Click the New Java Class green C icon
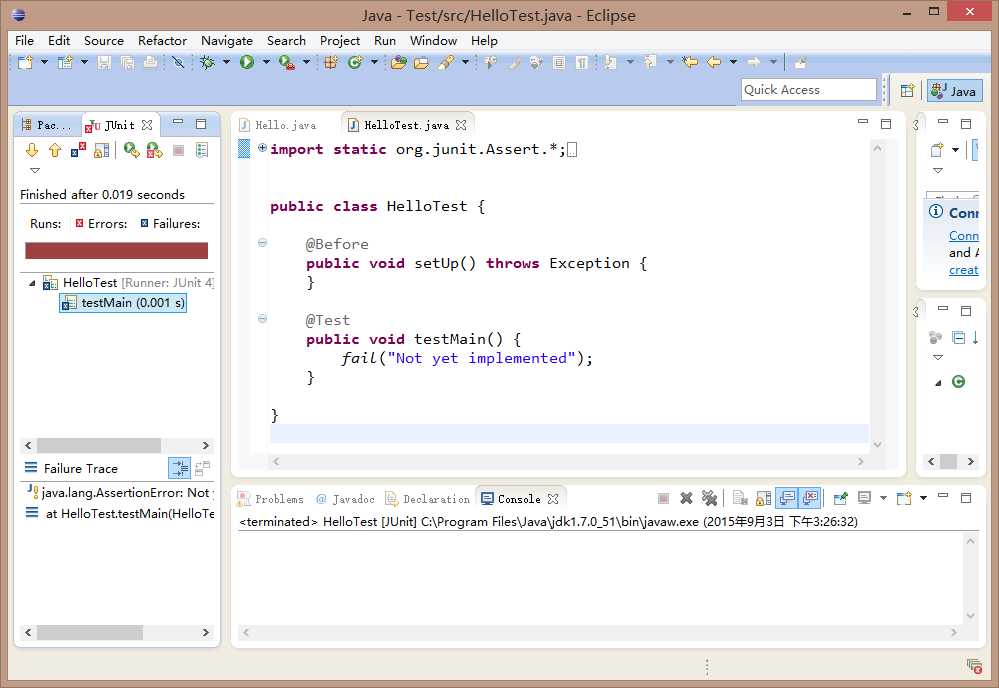This screenshot has height=688, width=999. tap(355, 62)
